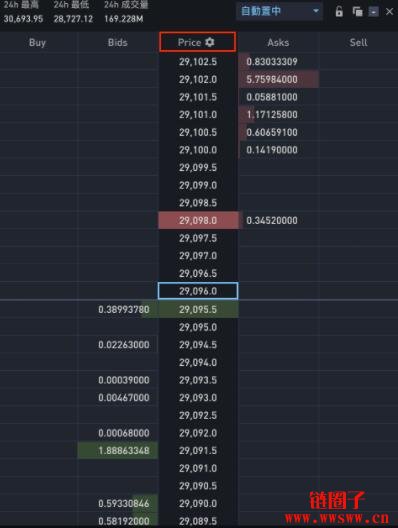The width and height of the screenshot is (398, 528).
Task: Close the order book panel
Action: tap(390, 11)
